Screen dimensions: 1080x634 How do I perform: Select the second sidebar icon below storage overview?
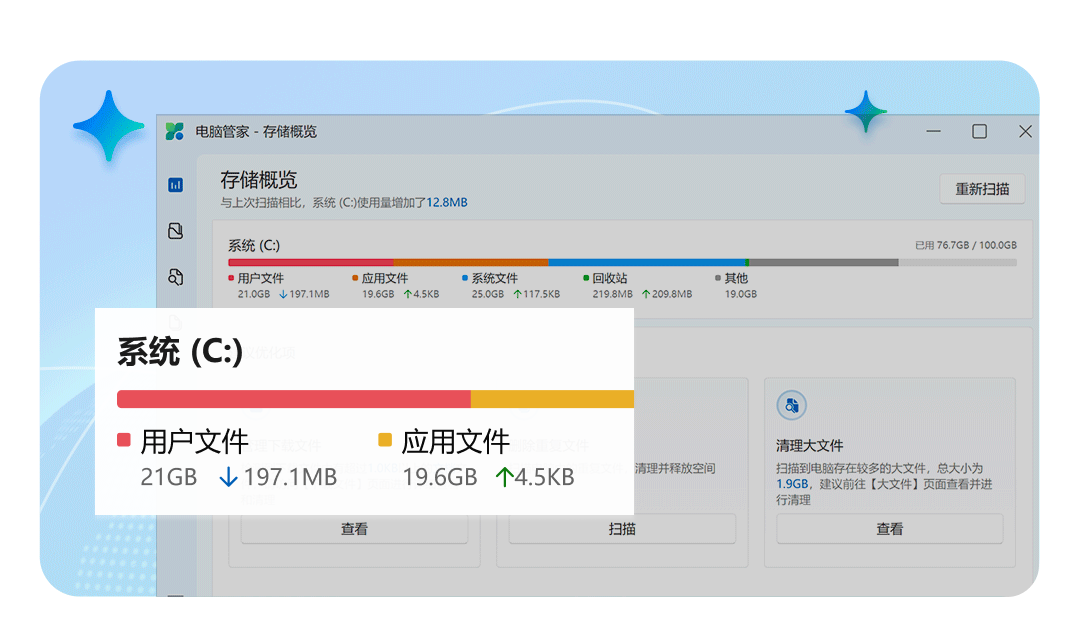176,231
